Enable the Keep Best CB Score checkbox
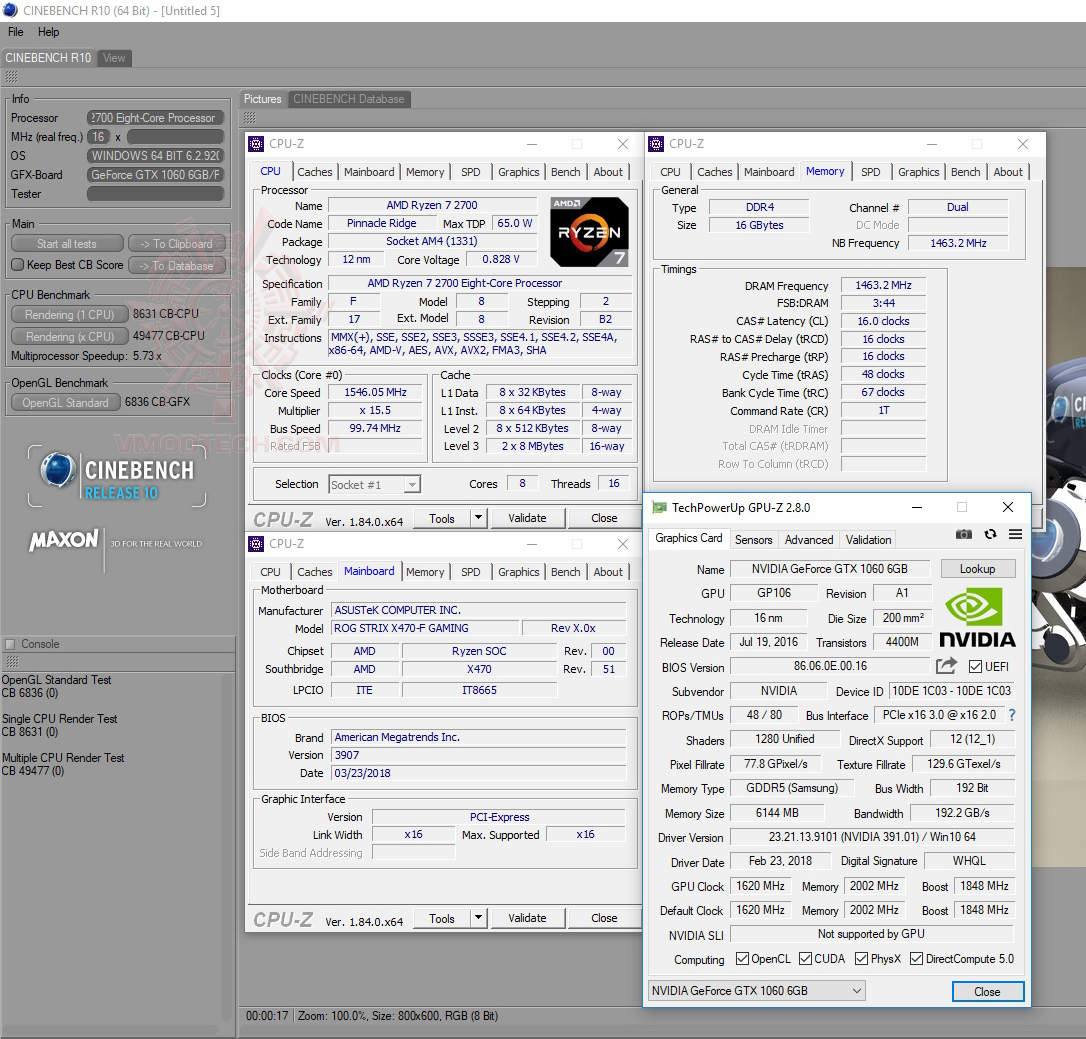Screen dimensions: 1086x1039 [17, 265]
